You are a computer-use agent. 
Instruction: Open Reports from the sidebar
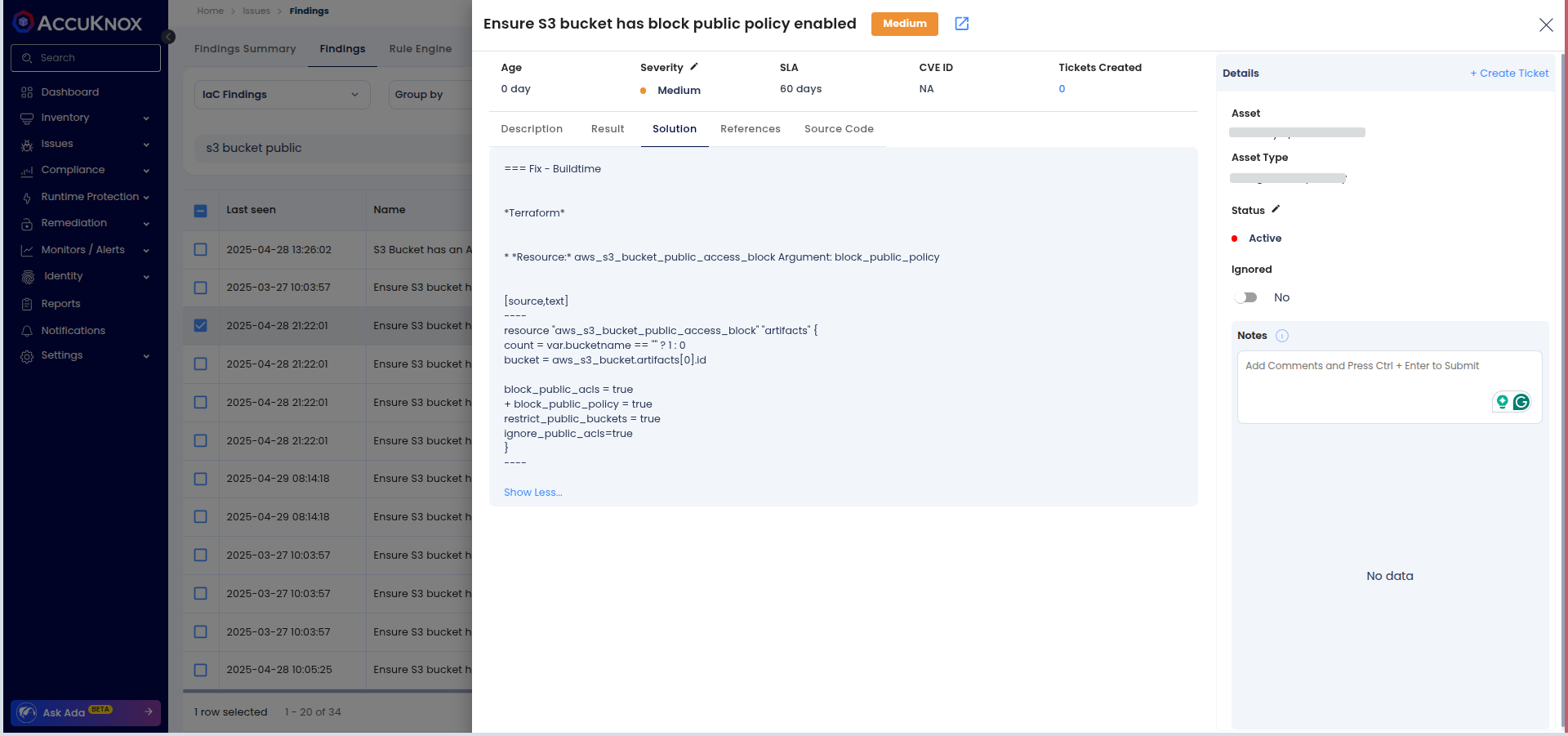60,304
